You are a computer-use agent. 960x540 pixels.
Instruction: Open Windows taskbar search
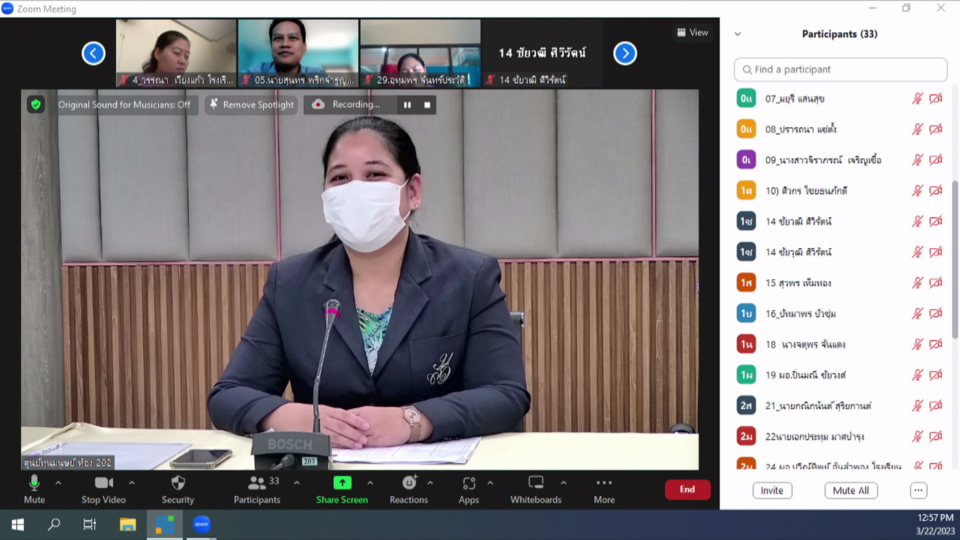(x=54, y=525)
